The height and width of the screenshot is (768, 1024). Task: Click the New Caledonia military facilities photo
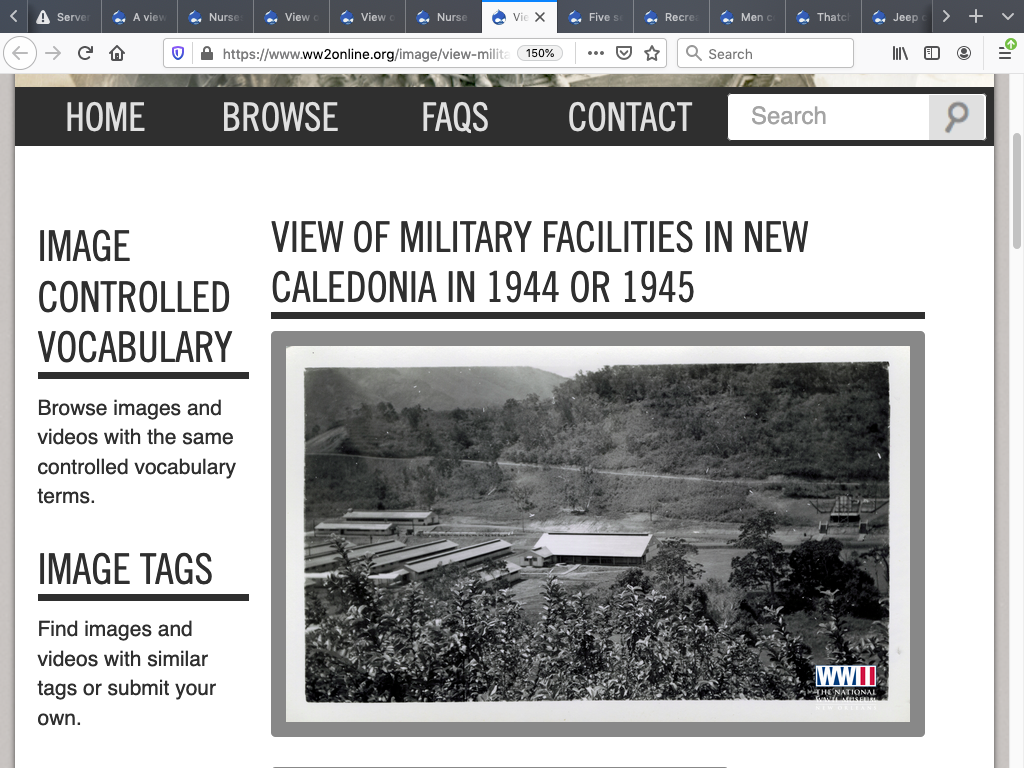click(x=597, y=533)
